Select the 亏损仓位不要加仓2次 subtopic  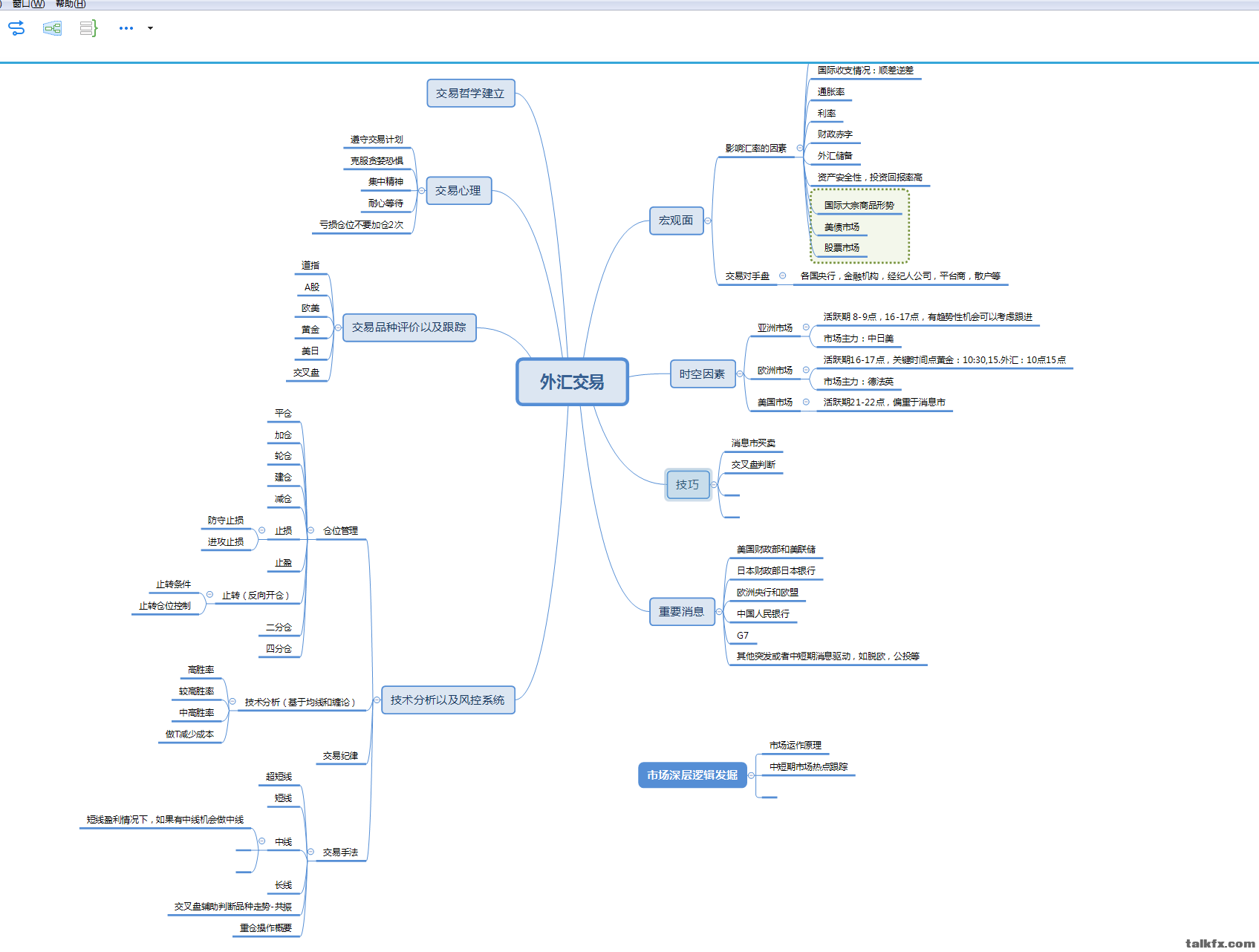coord(362,225)
